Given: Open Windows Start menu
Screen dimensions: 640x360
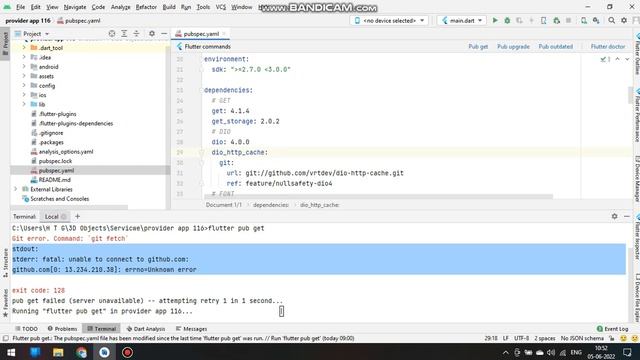Looking at the screenshot, I should click(x=11, y=352).
